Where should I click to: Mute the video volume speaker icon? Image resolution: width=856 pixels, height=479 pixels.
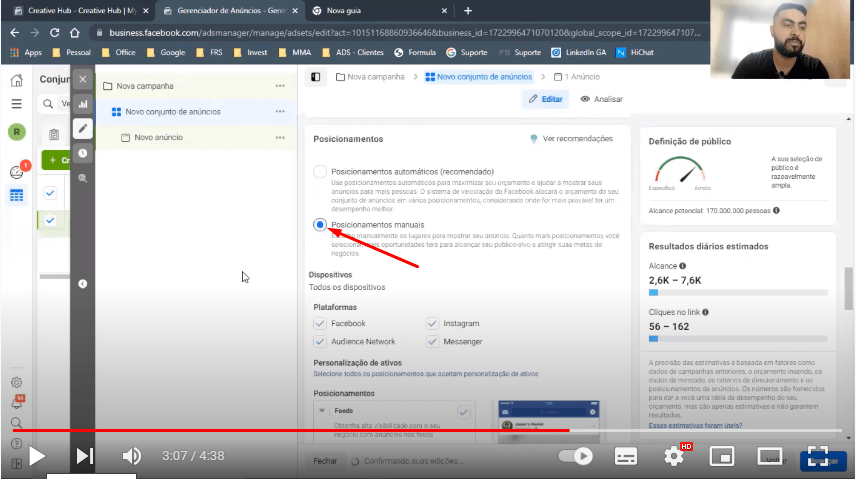[131, 456]
